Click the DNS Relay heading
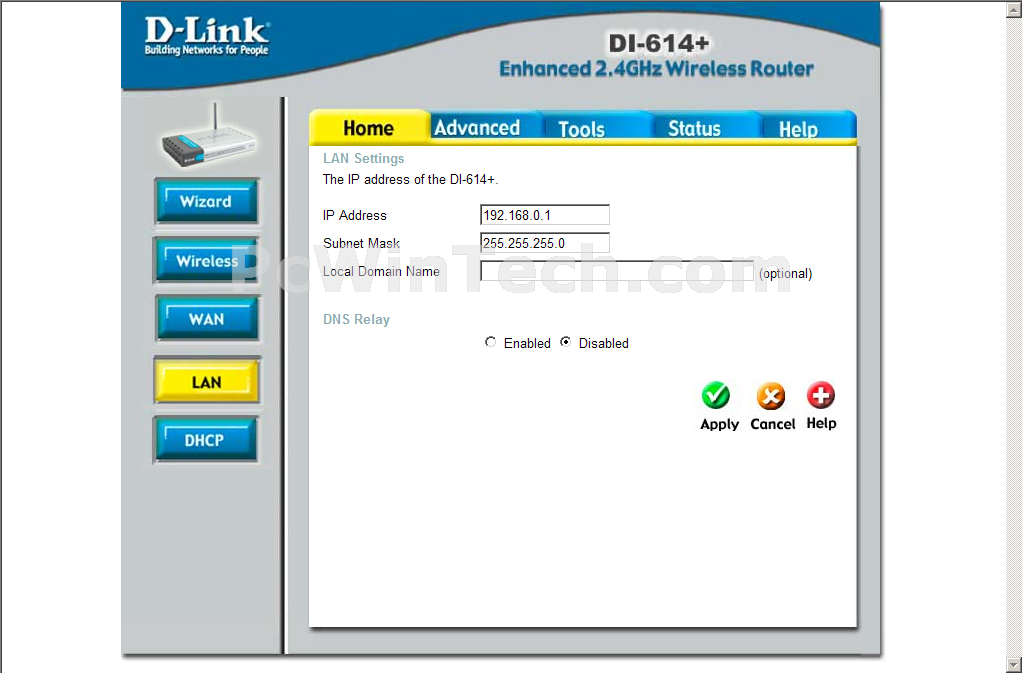The image size is (1022, 673). point(357,319)
